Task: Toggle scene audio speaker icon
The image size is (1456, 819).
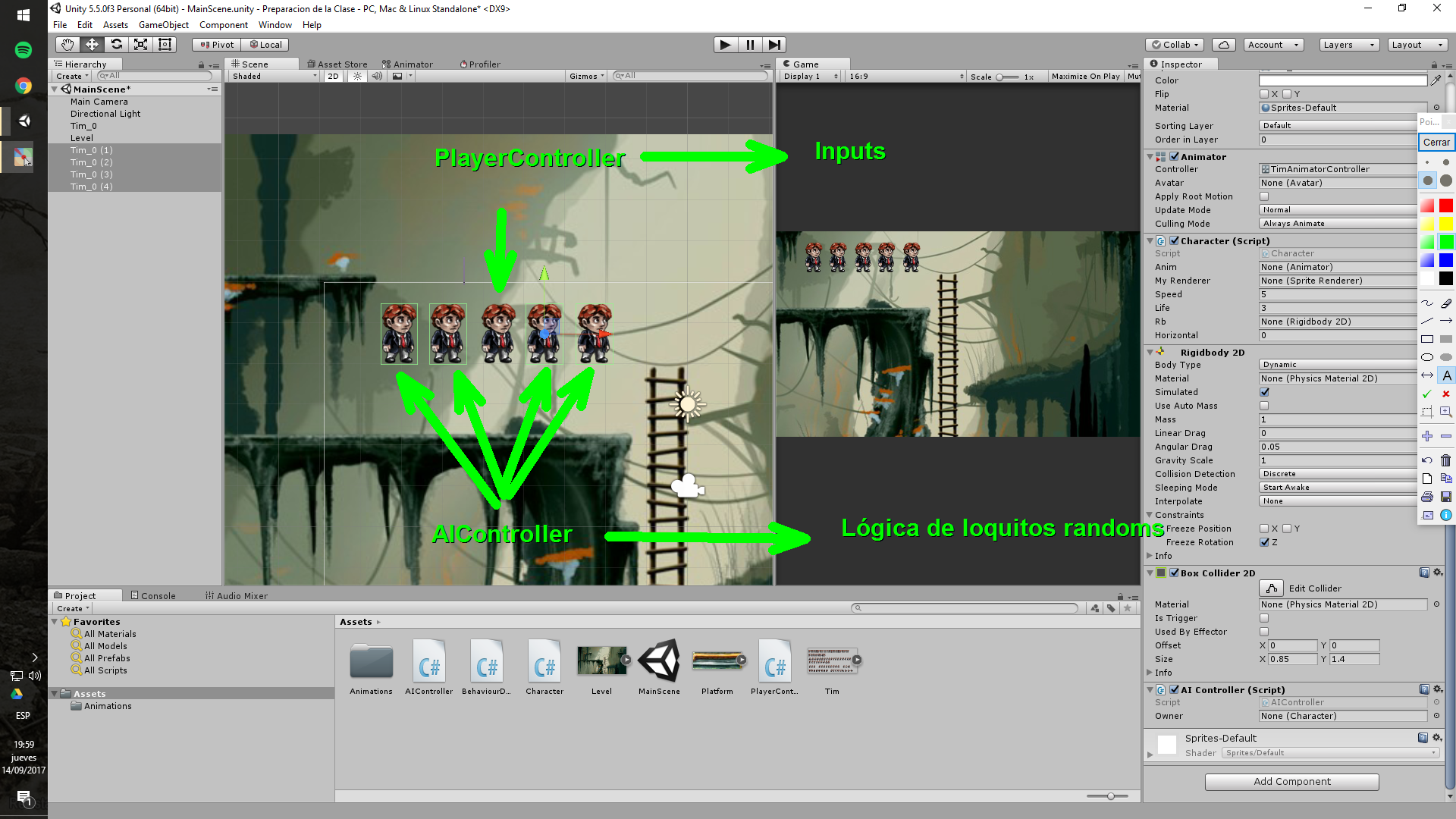Action: [377, 76]
